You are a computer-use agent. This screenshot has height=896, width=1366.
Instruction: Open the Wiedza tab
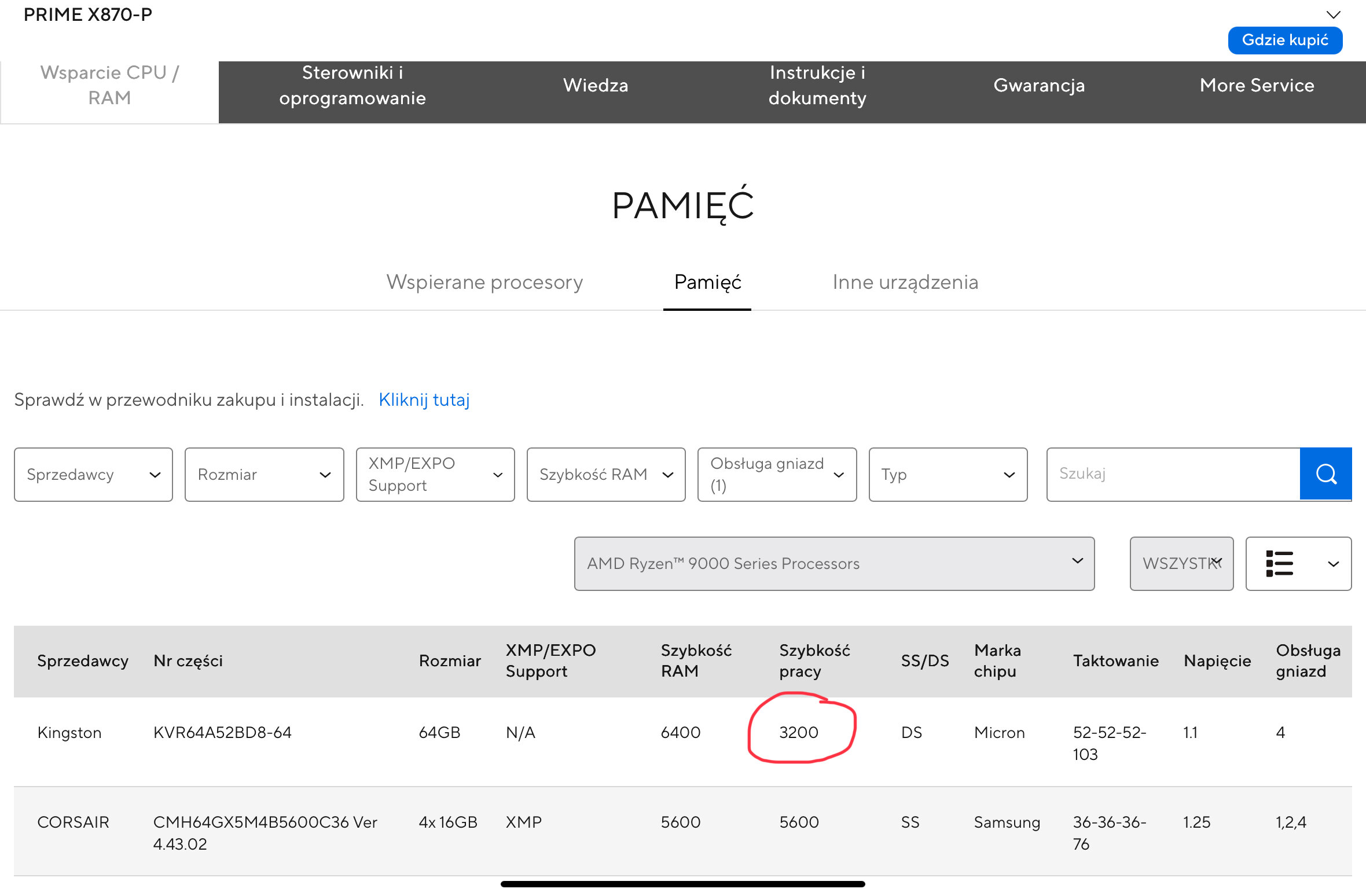596,85
